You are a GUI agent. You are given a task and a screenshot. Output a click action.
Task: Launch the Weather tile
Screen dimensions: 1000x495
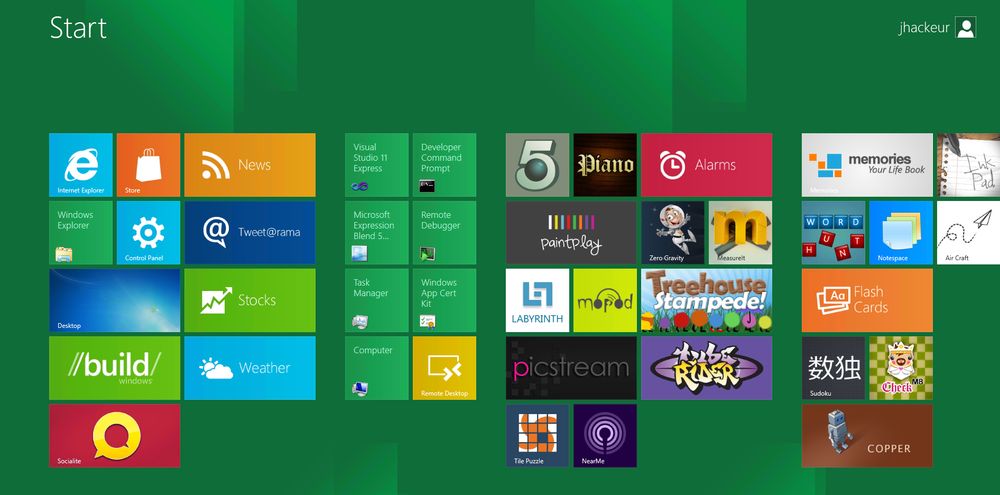click(250, 368)
